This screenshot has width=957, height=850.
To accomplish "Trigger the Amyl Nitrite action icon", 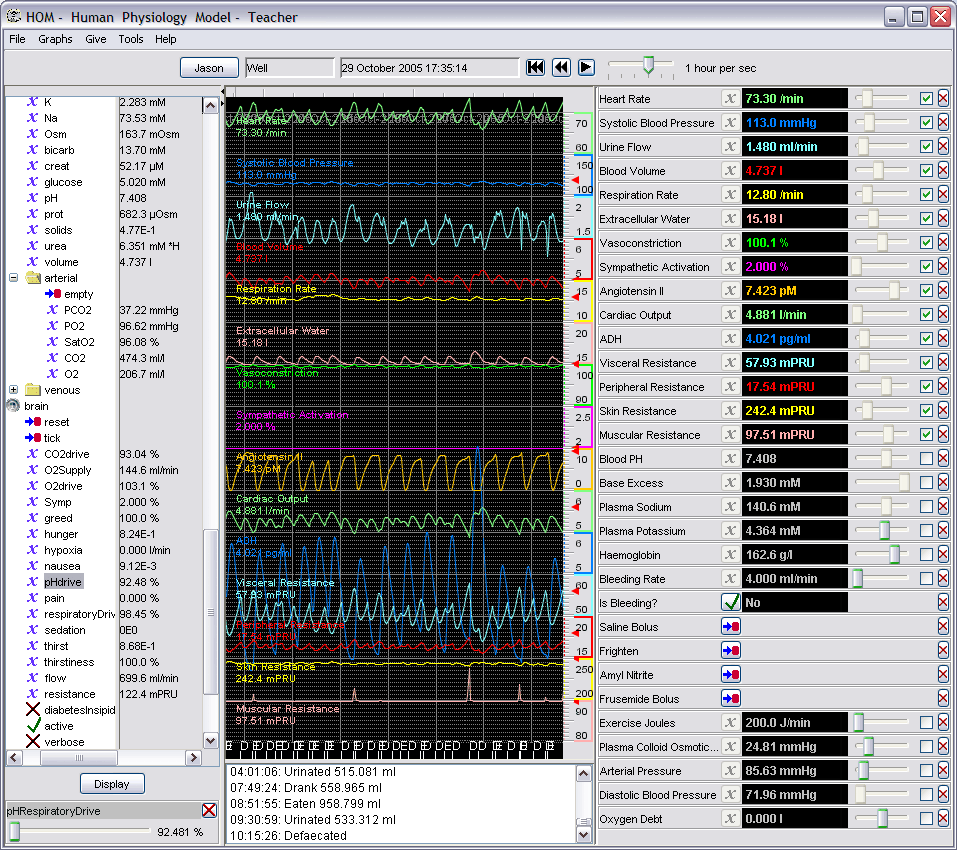I will (730, 675).
